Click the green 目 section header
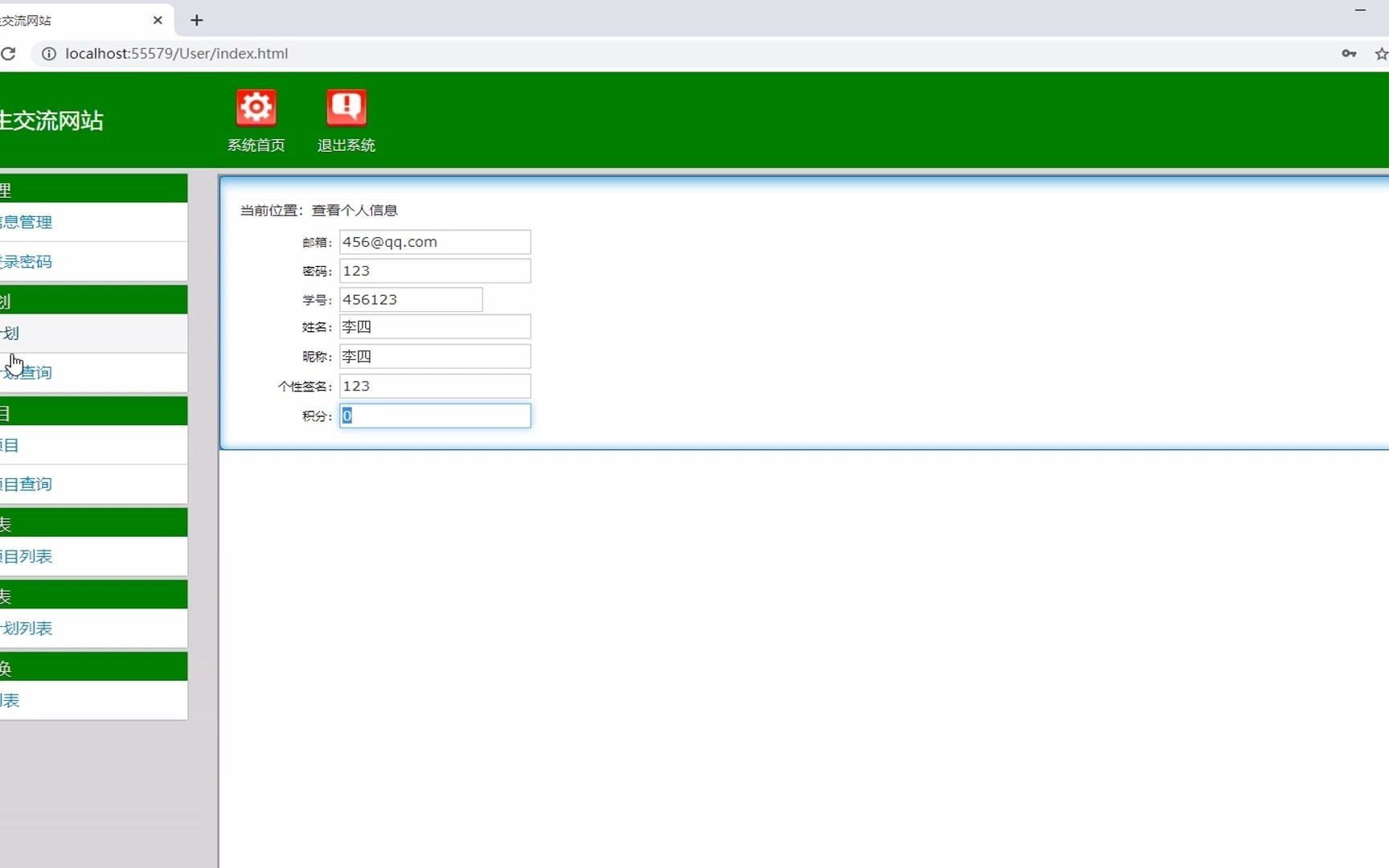The image size is (1389, 868). tap(93, 411)
